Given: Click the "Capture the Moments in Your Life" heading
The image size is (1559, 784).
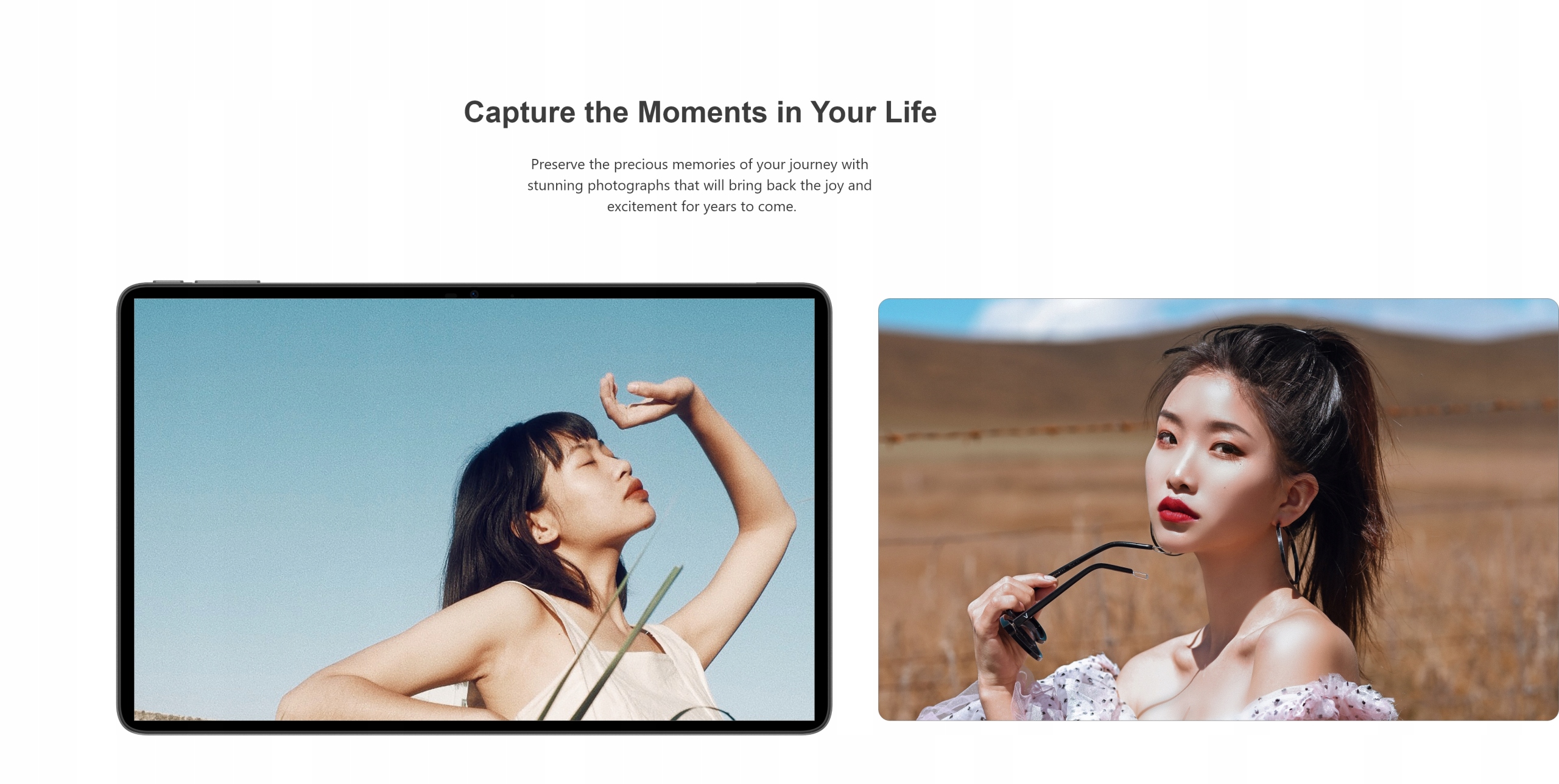Looking at the screenshot, I should [700, 112].
